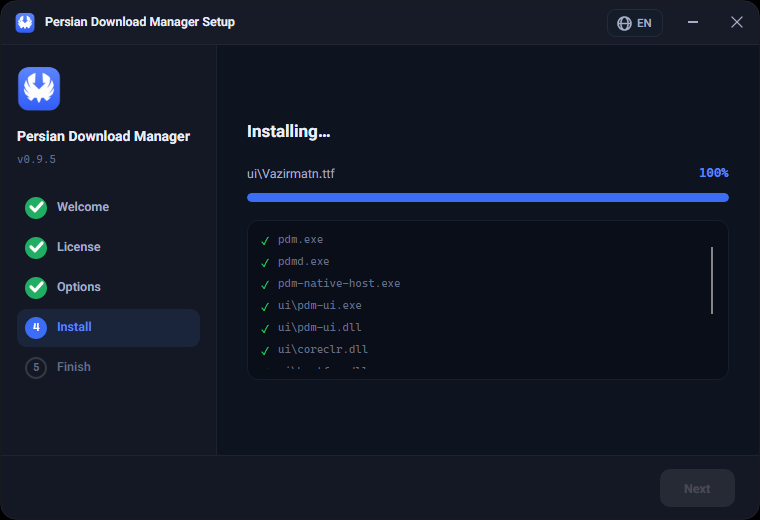Select the ui\pdm-ui.dll log entry
760x520 pixels.
(x=319, y=328)
